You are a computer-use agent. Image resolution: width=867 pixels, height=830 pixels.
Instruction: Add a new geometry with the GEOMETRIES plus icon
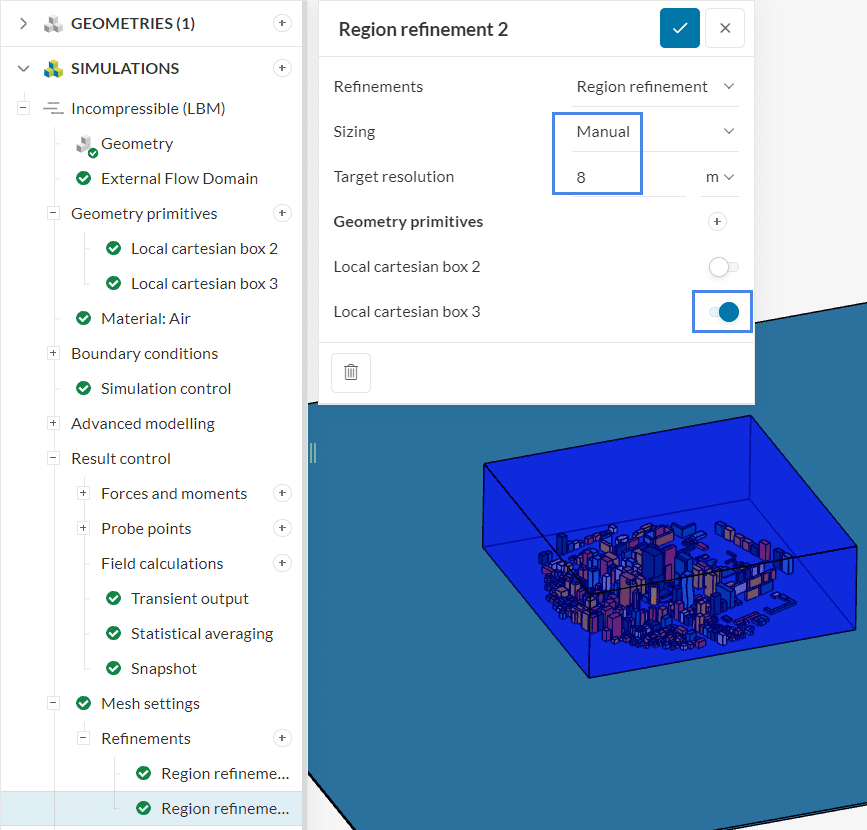[x=281, y=23]
